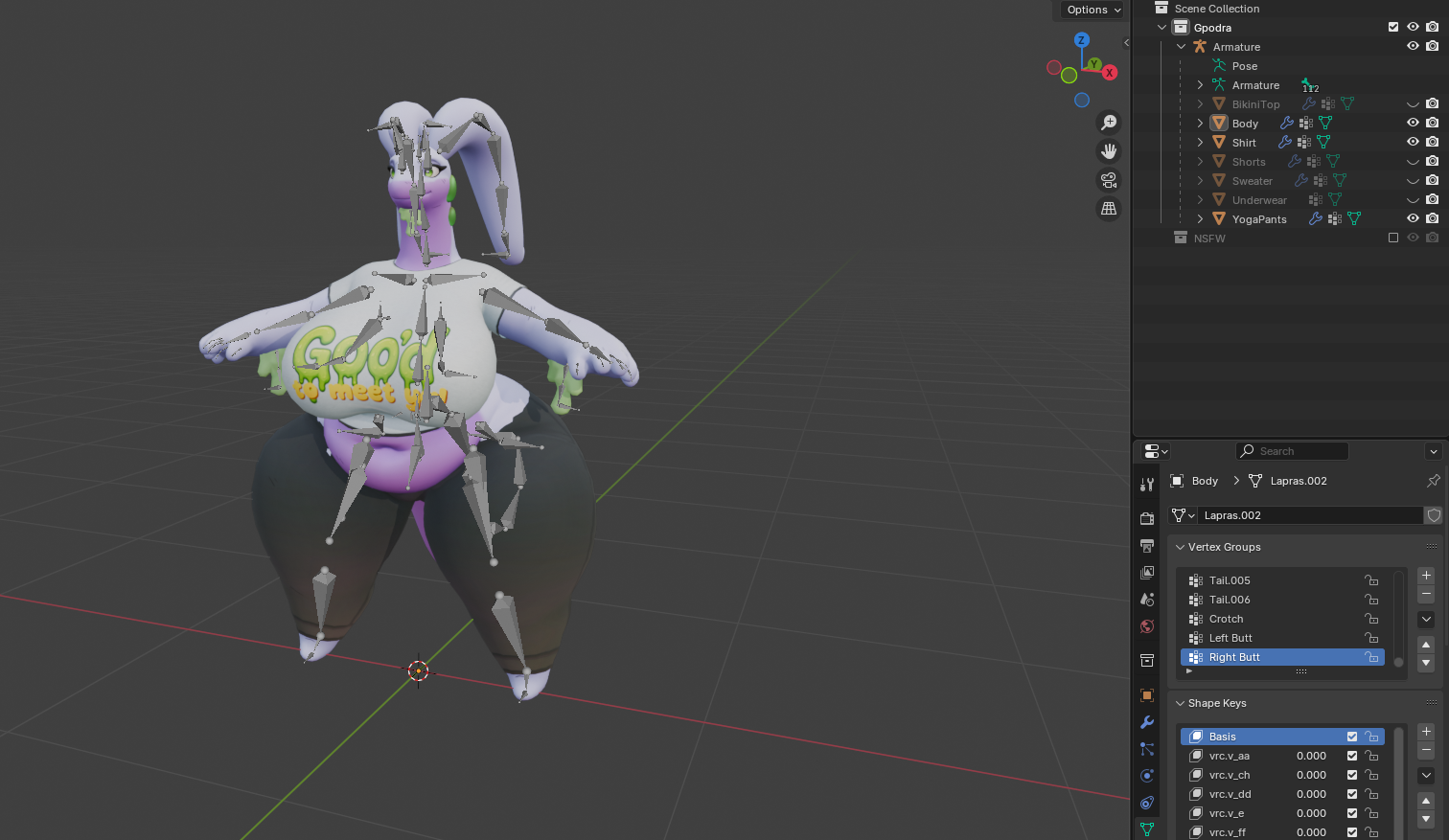Click the vrc.v_e value slider
The width and height of the screenshot is (1449, 840).
coord(1311,813)
